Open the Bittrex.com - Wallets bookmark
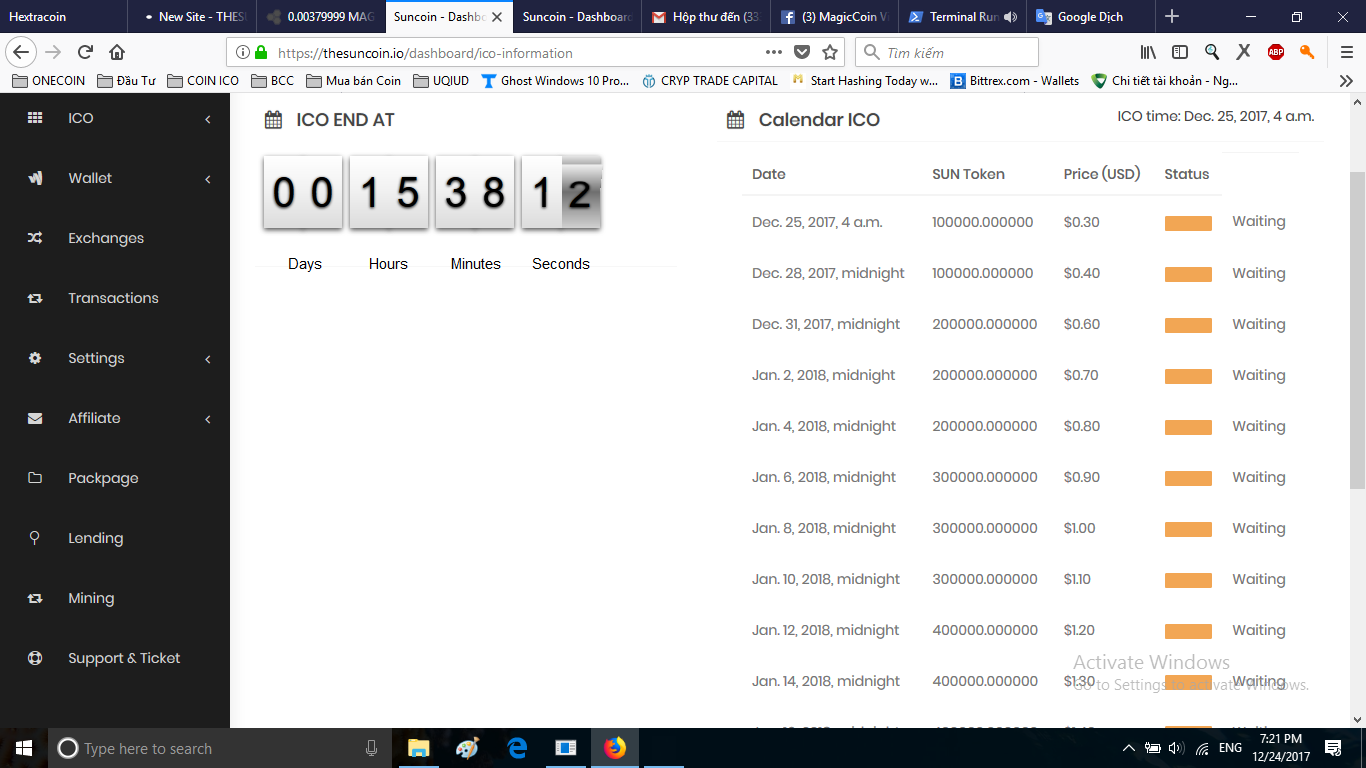The width and height of the screenshot is (1366, 768). pos(1015,81)
